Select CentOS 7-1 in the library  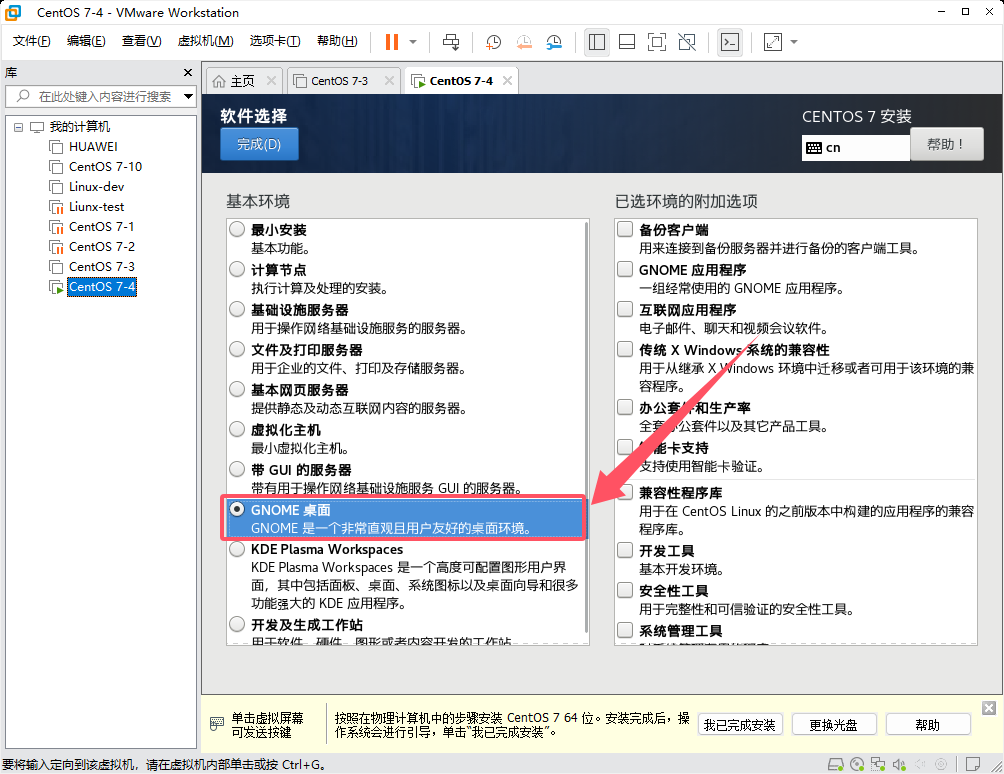point(101,227)
